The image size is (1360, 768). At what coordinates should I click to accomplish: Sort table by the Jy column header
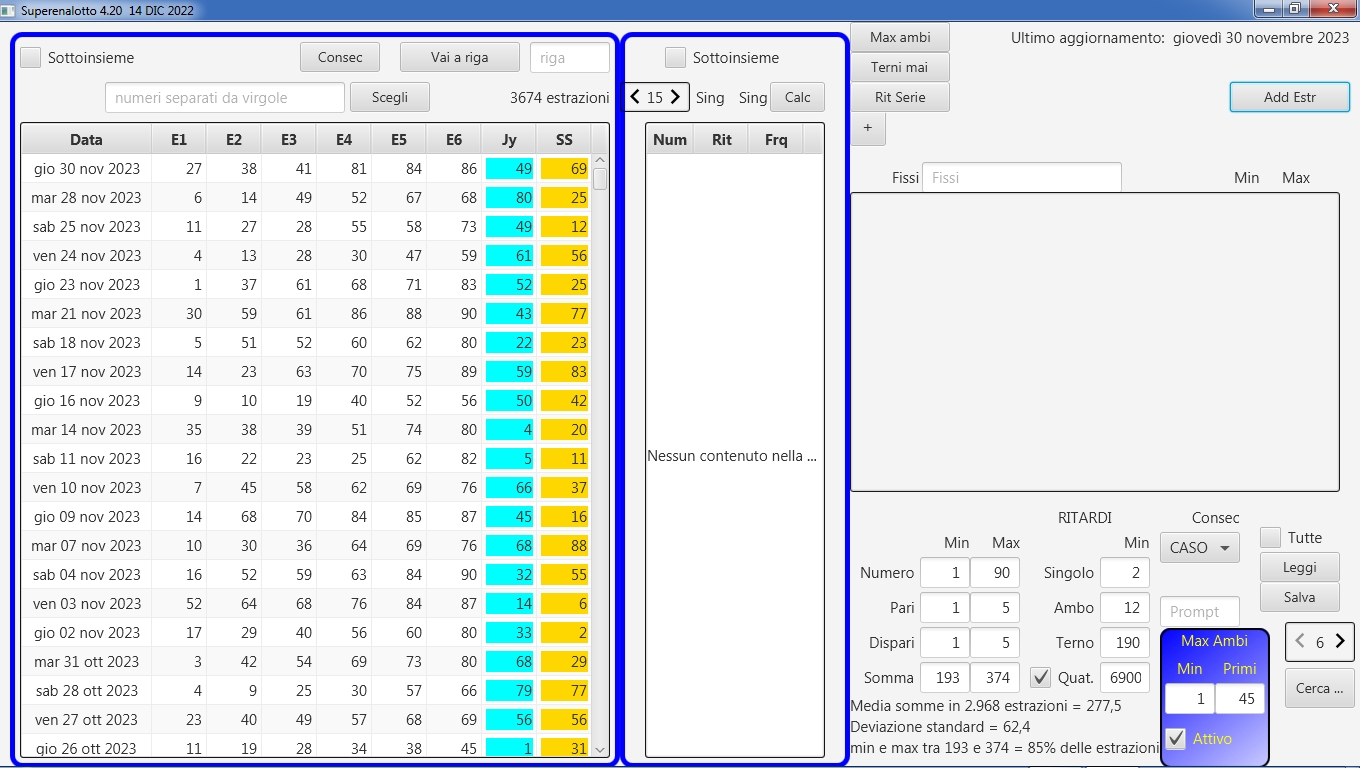509,140
